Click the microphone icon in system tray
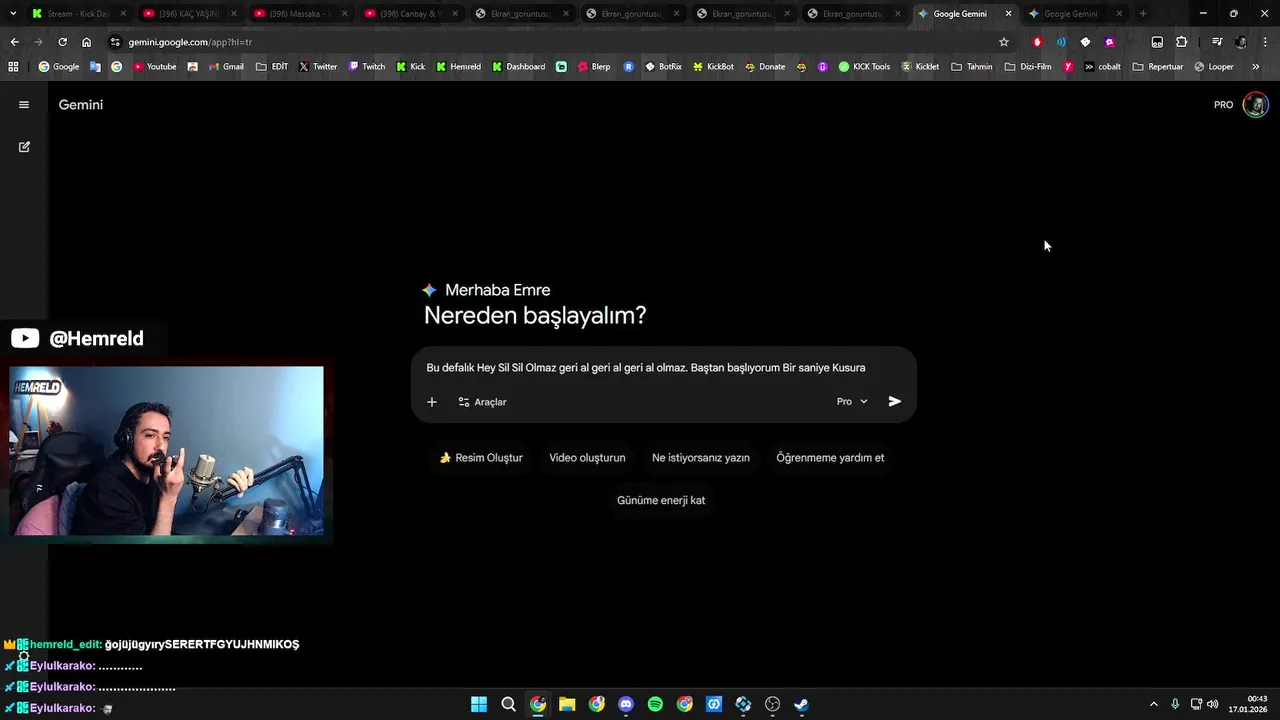The image size is (1280, 720). [1175, 704]
